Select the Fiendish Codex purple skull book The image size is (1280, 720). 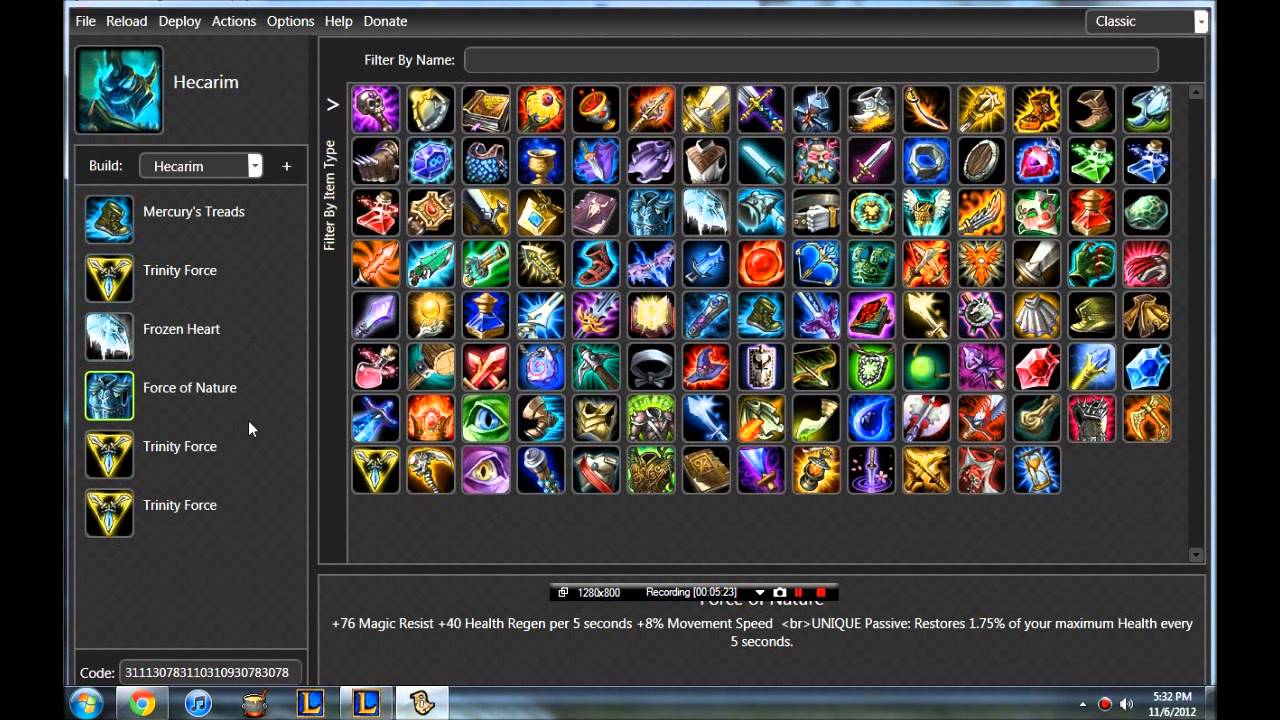point(596,212)
